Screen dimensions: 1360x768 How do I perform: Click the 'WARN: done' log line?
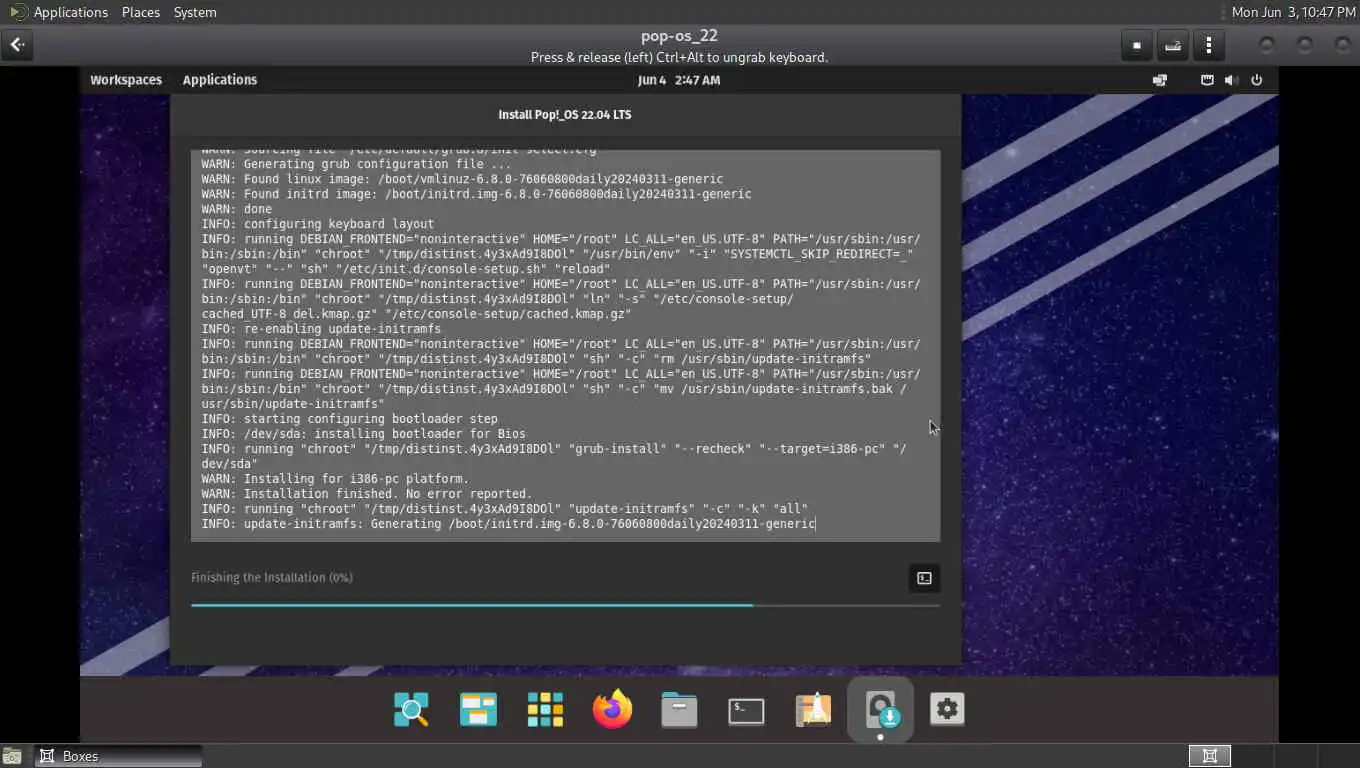[x=236, y=209]
